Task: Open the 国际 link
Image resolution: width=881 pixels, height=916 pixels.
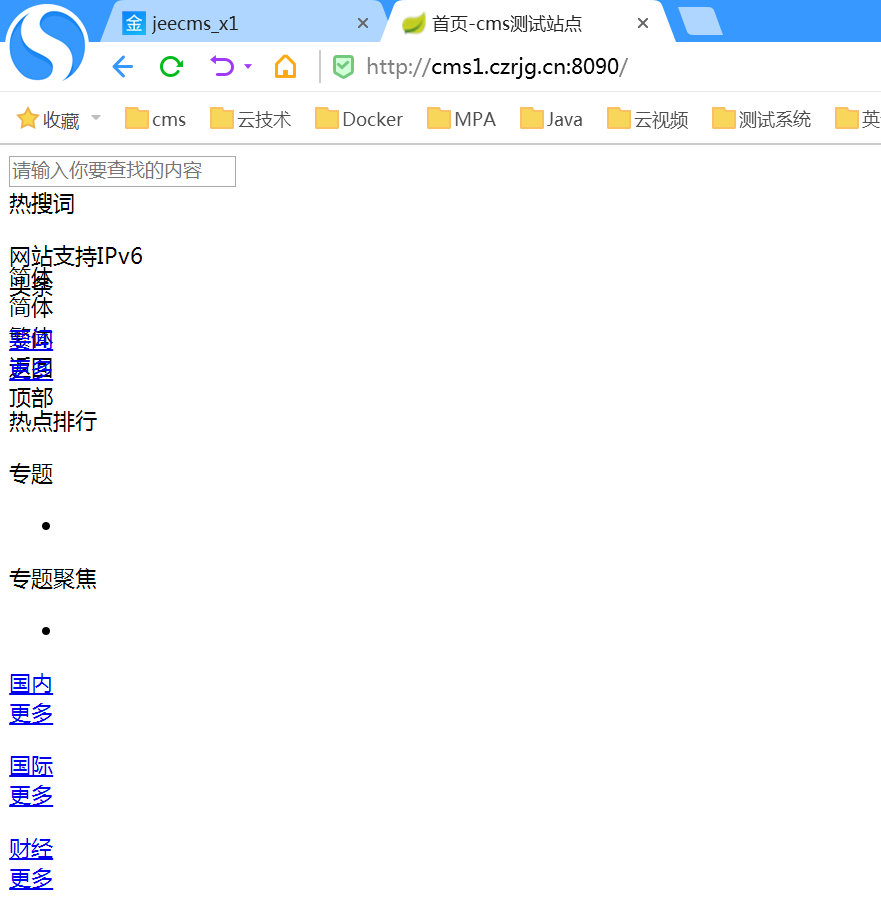Action: pos(32,766)
